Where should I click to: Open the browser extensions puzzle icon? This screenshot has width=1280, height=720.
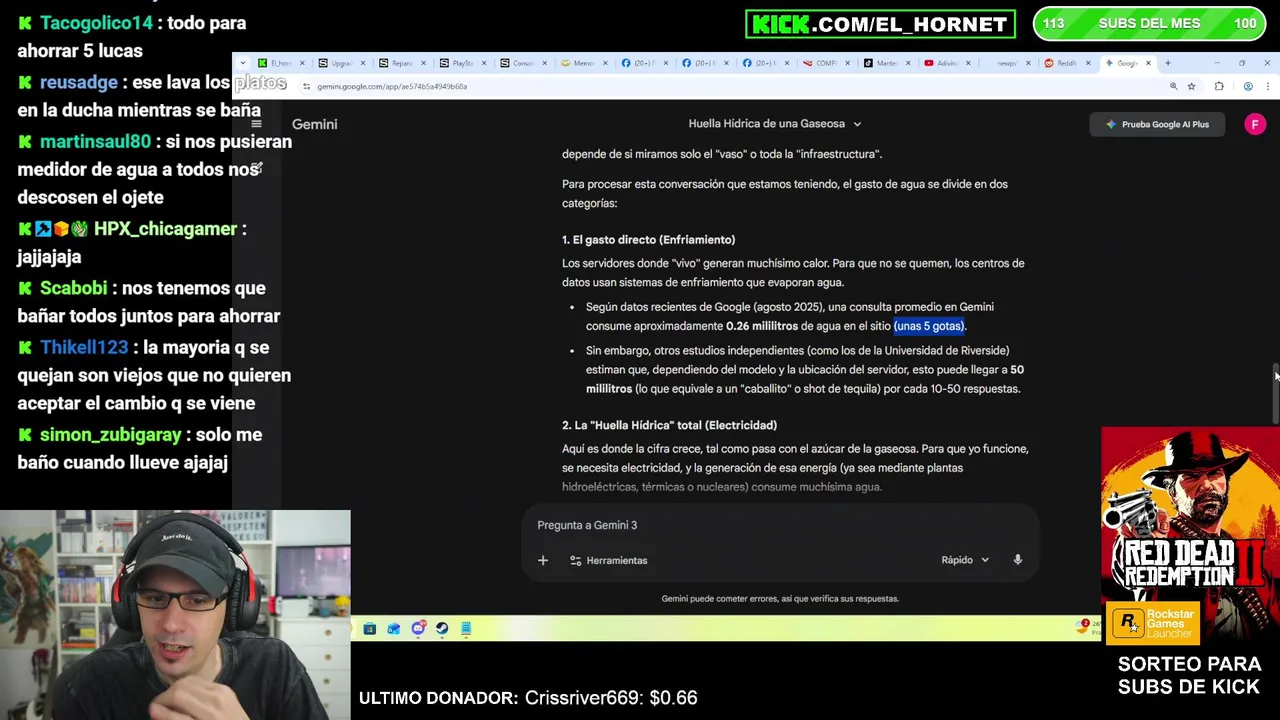1219,86
